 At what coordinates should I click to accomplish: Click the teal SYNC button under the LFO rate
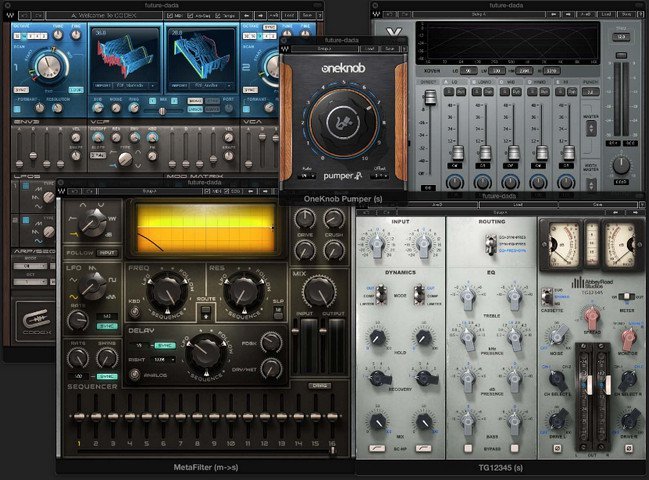pyautogui.click(x=107, y=326)
